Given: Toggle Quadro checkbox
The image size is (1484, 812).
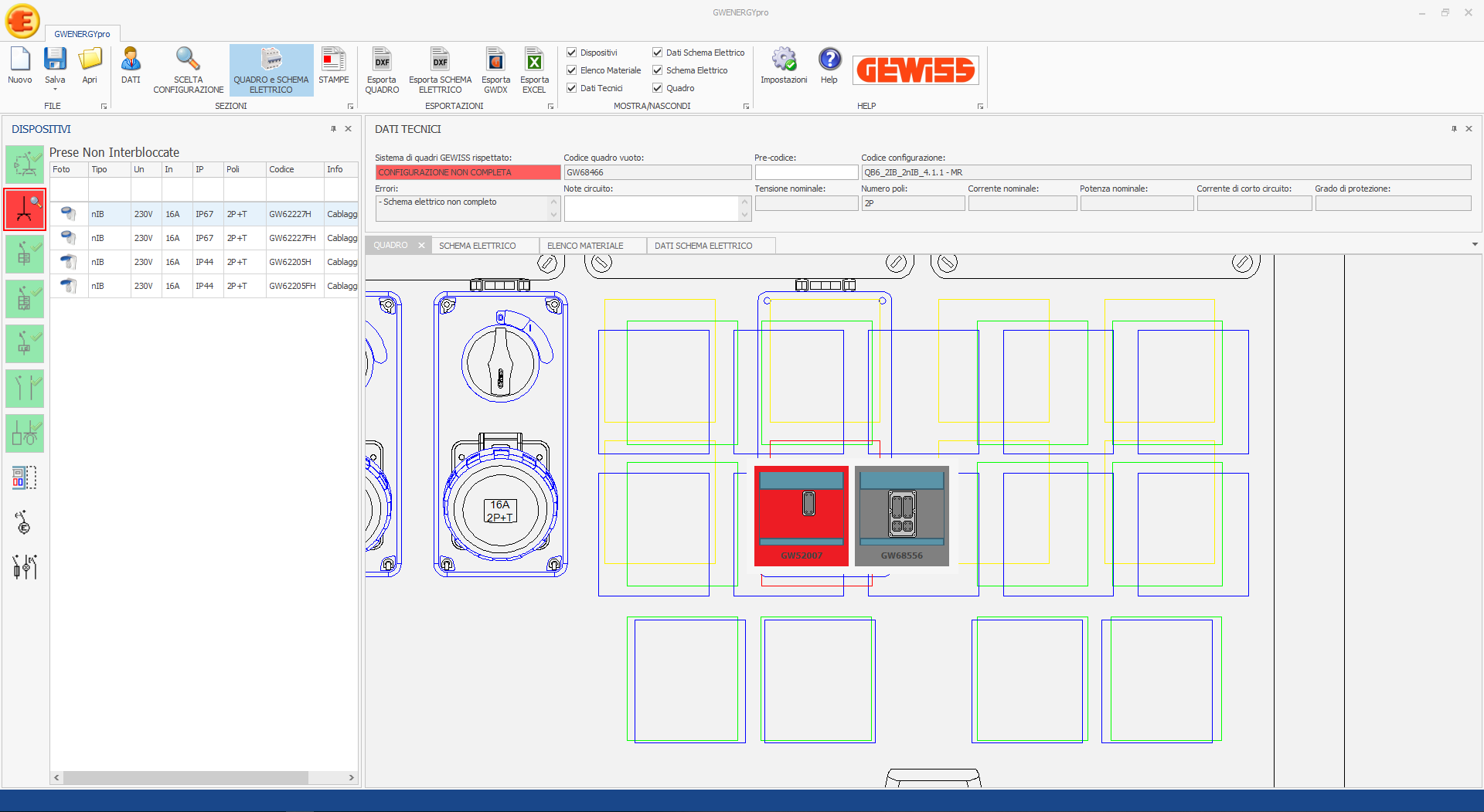Looking at the screenshot, I should [x=658, y=88].
